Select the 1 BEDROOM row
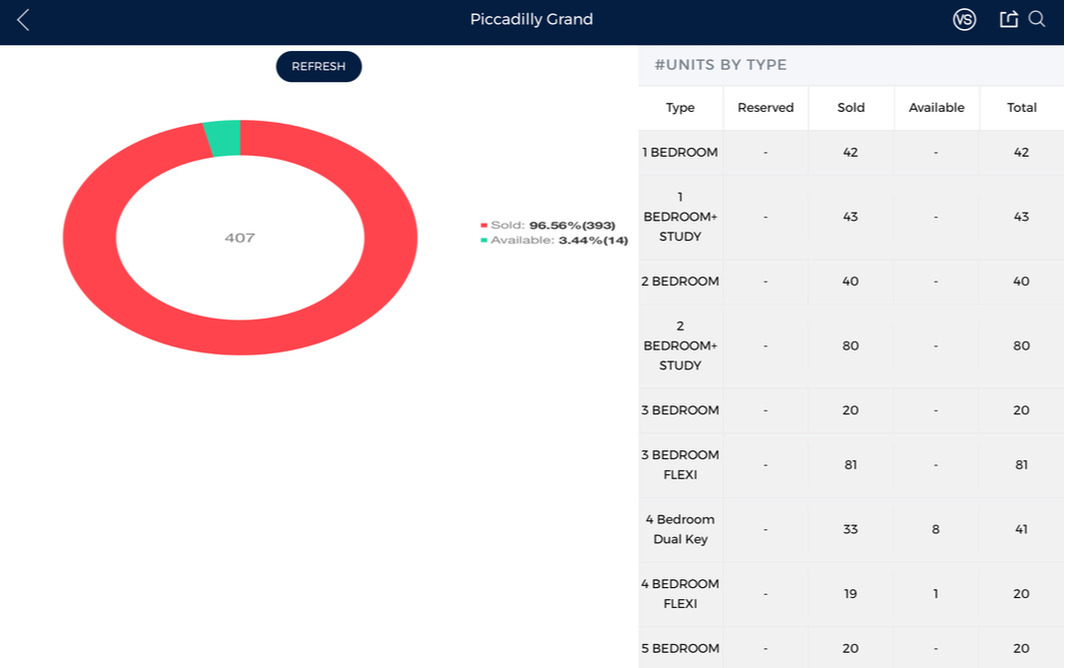 851,152
